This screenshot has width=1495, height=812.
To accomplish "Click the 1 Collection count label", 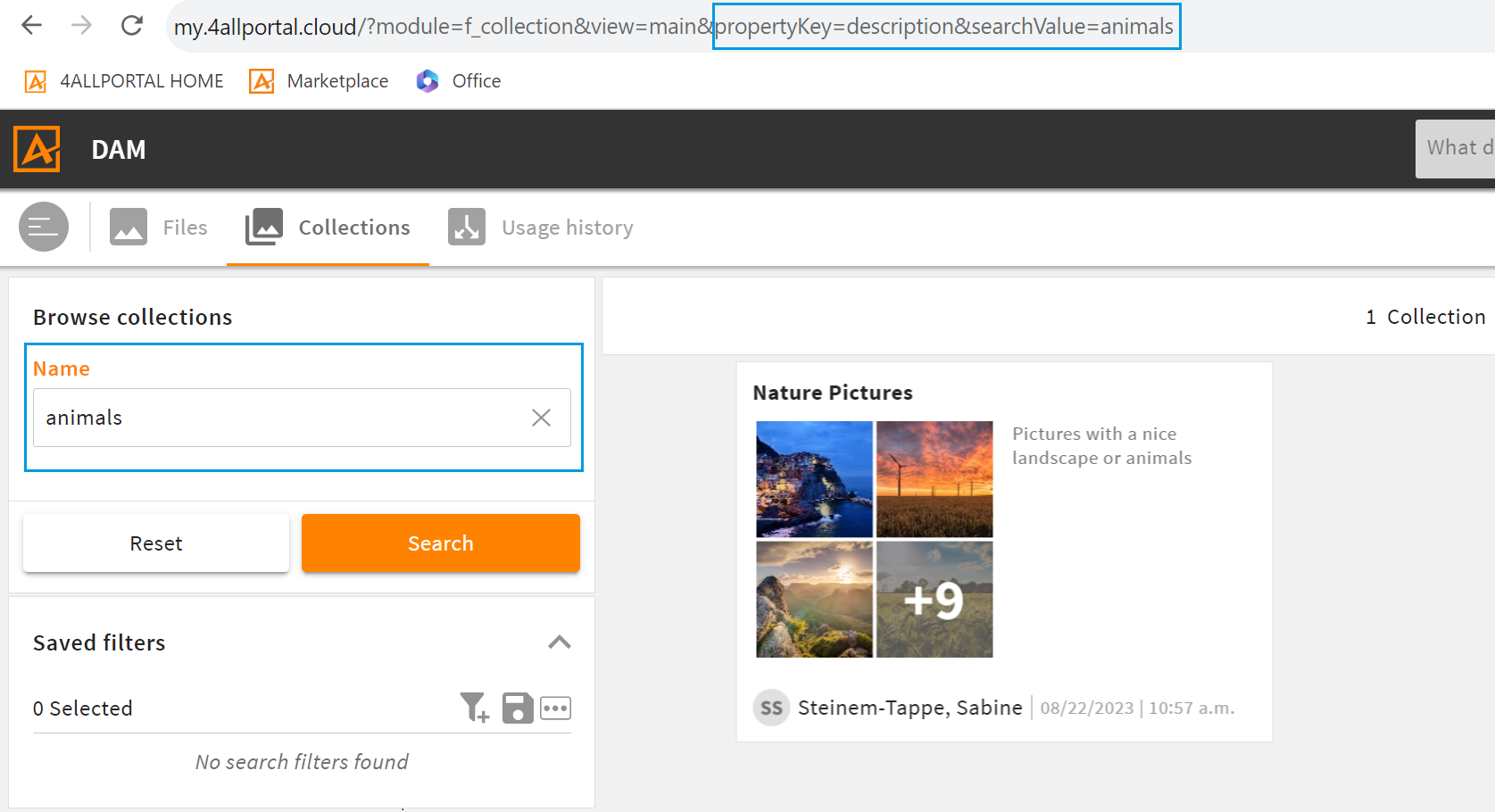I will click(x=1425, y=317).
